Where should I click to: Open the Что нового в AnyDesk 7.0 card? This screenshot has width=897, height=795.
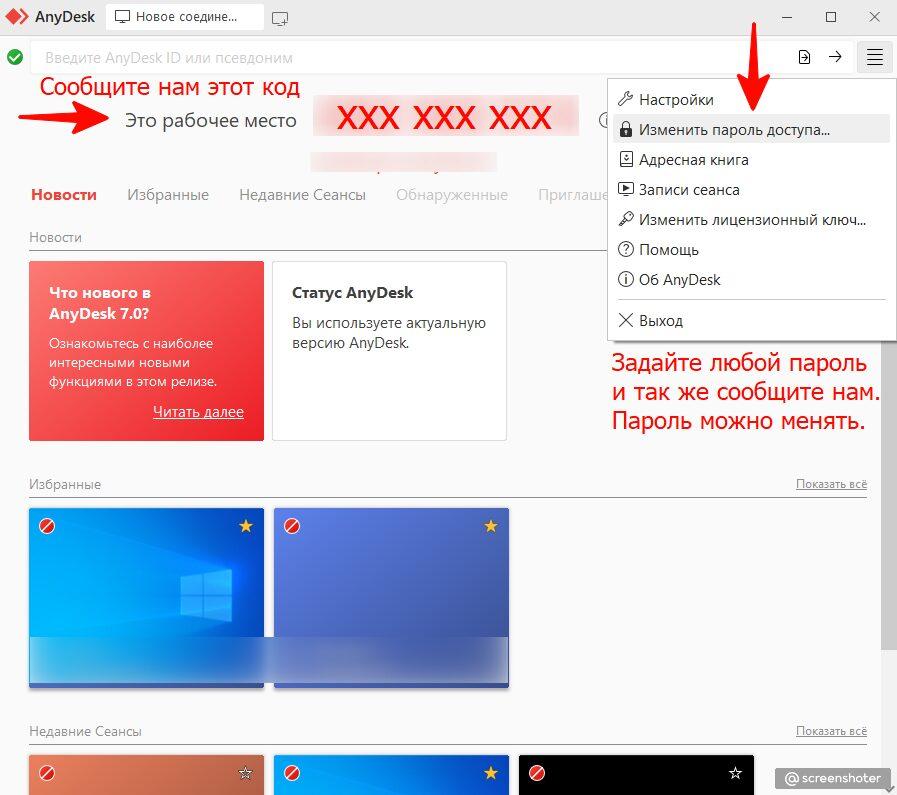pos(146,351)
